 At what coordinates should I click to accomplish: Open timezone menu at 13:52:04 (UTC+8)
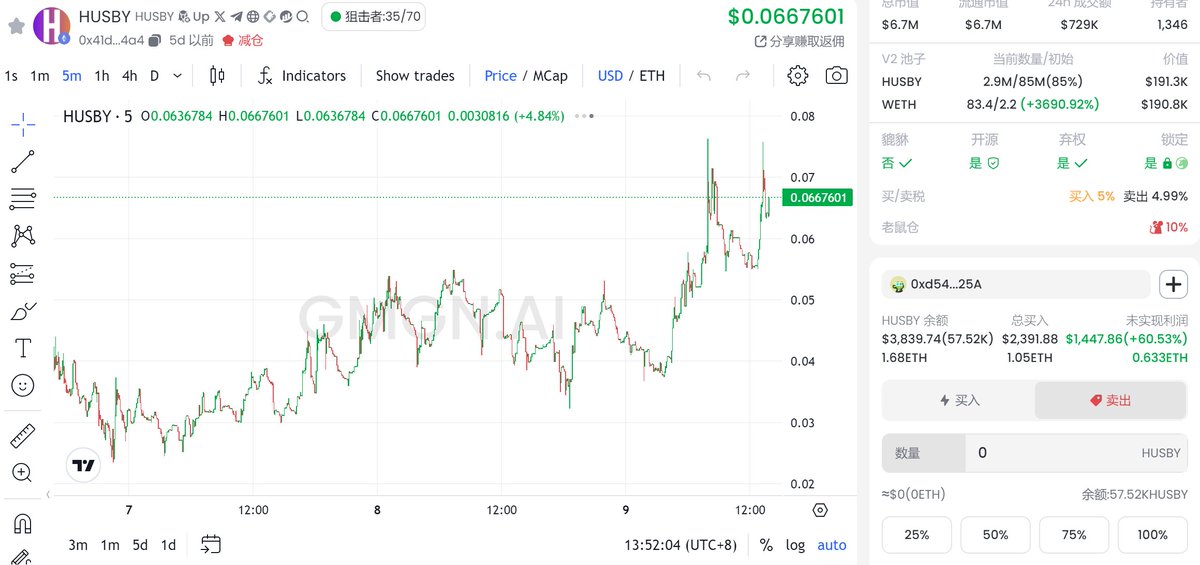683,545
